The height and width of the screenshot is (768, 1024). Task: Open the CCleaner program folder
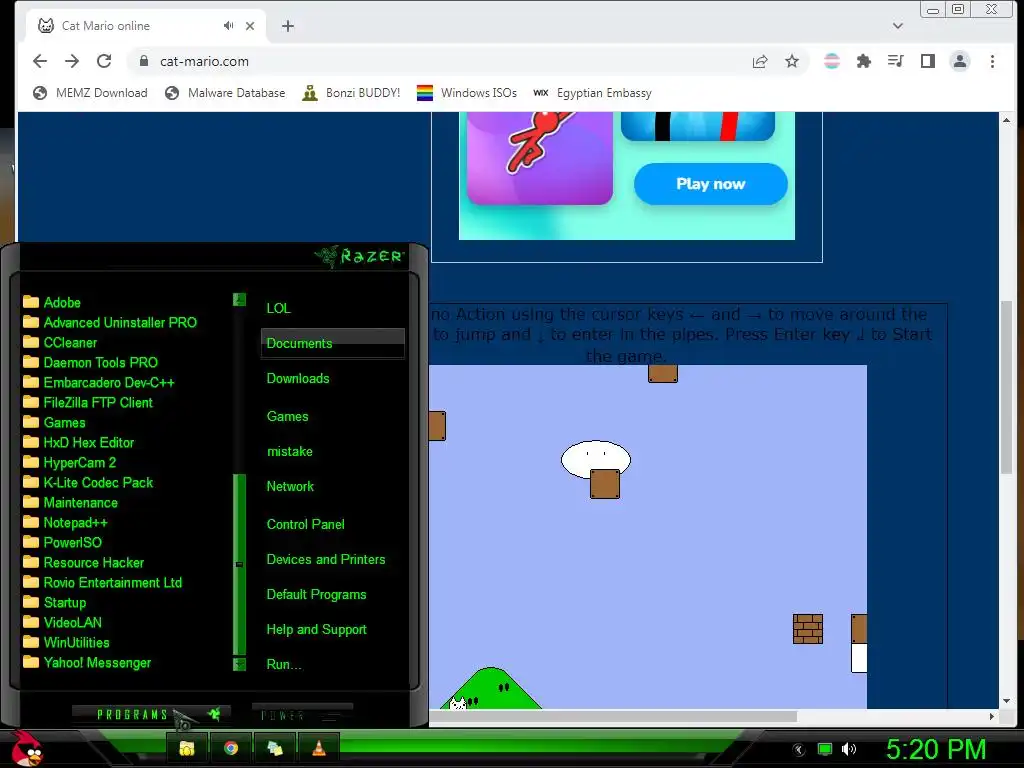click(x=59, y=343)
